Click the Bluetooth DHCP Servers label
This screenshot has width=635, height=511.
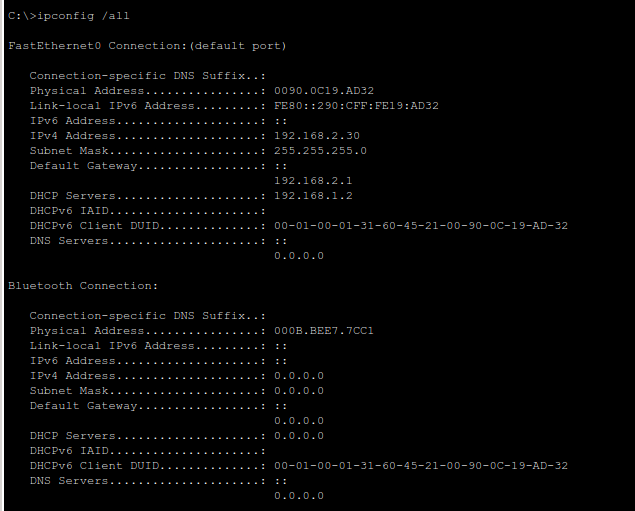[x=70, y=436]
